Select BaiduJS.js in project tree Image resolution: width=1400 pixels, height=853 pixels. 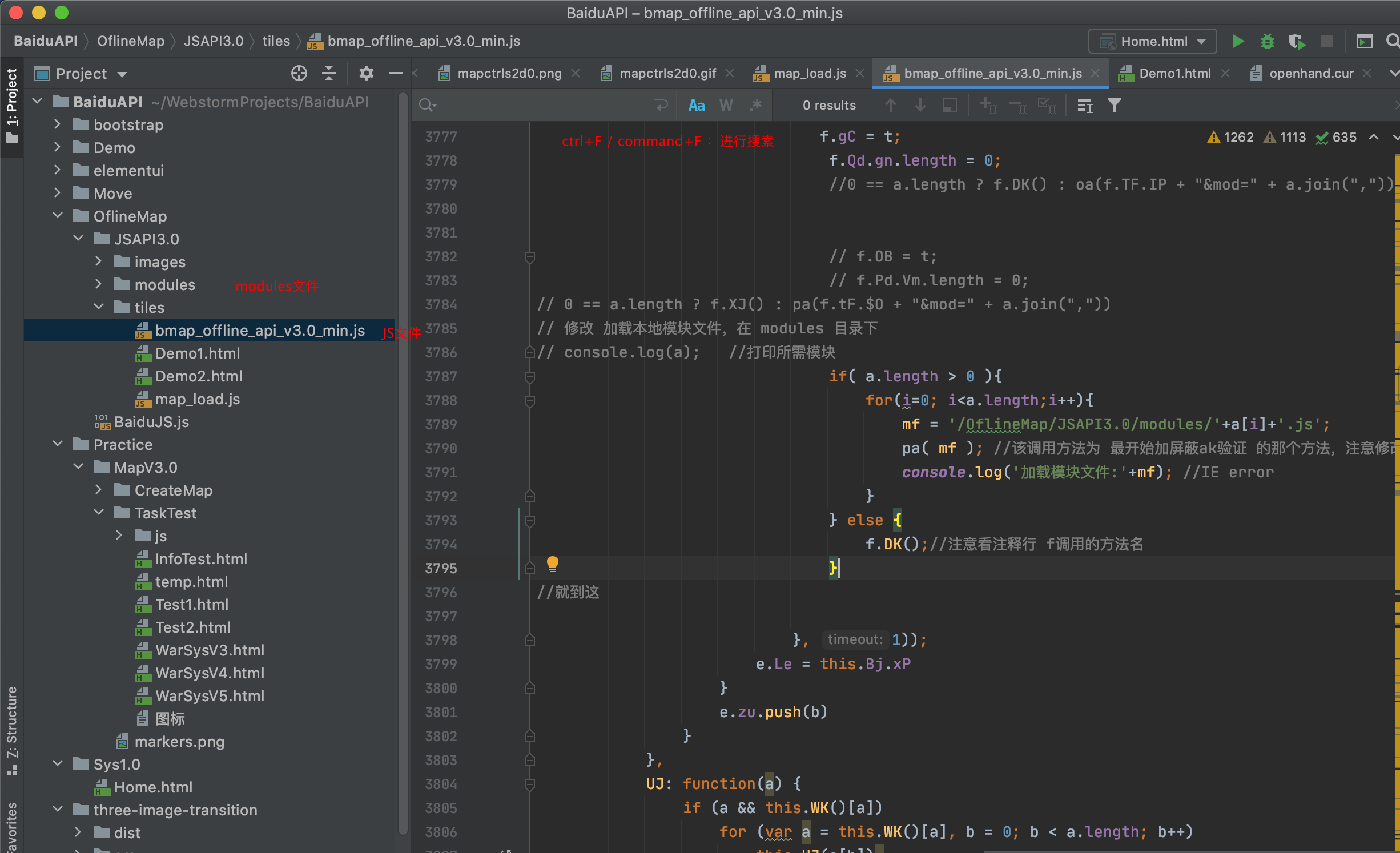pos(151,422)
